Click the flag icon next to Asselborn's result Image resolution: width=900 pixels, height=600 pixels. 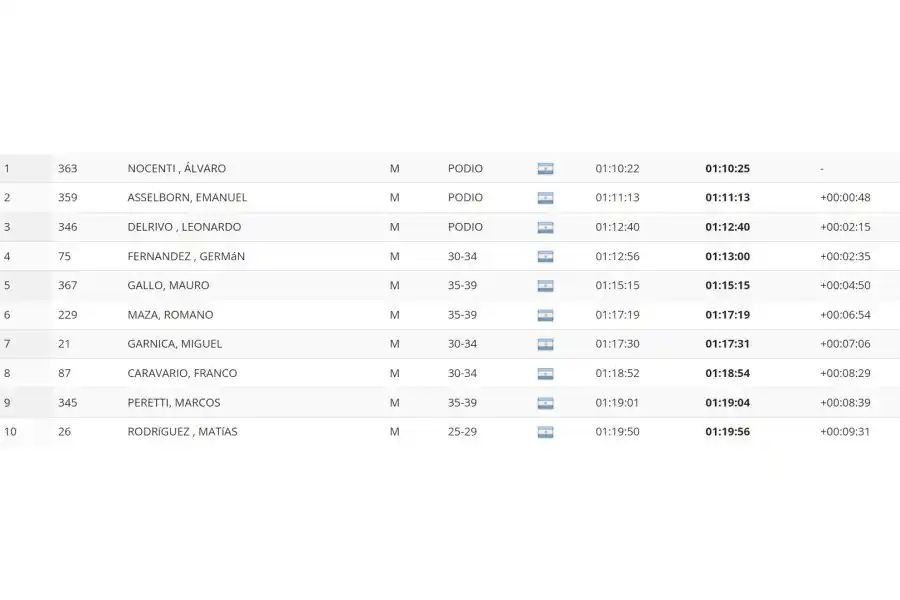point(545,198)
